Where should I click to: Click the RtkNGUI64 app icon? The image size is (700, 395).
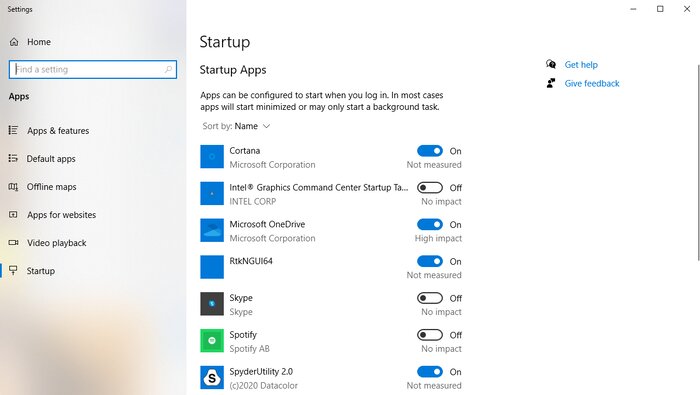pos(212,267)
